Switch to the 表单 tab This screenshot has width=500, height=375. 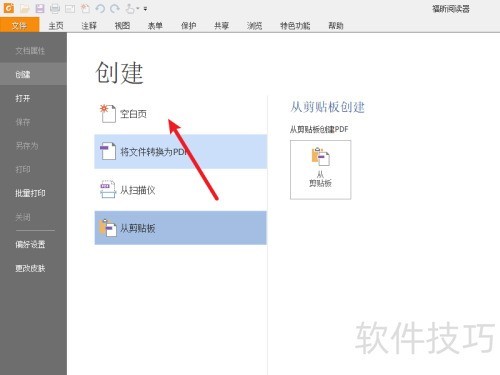point(155,26)
